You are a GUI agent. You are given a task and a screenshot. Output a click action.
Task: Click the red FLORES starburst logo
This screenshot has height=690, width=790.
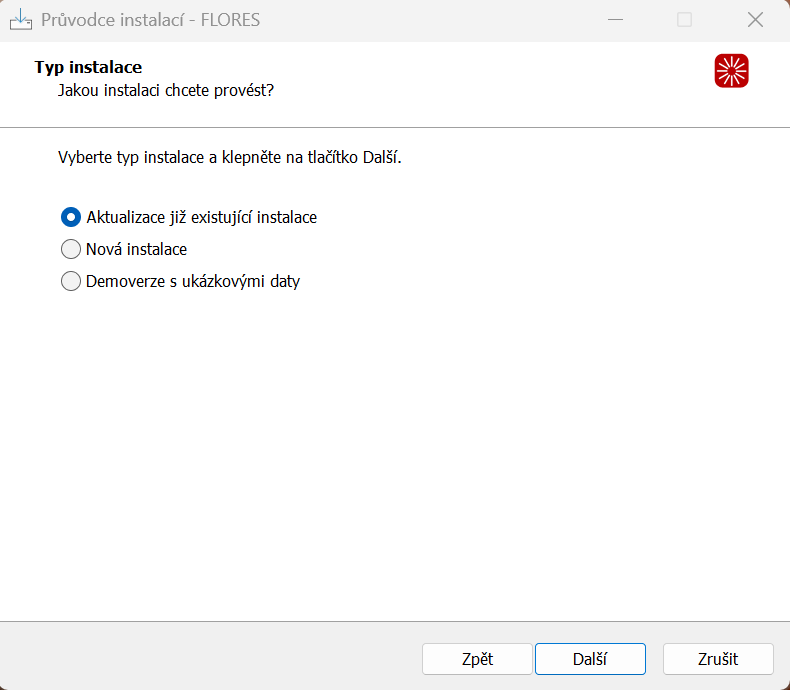[x=731, y=71]
